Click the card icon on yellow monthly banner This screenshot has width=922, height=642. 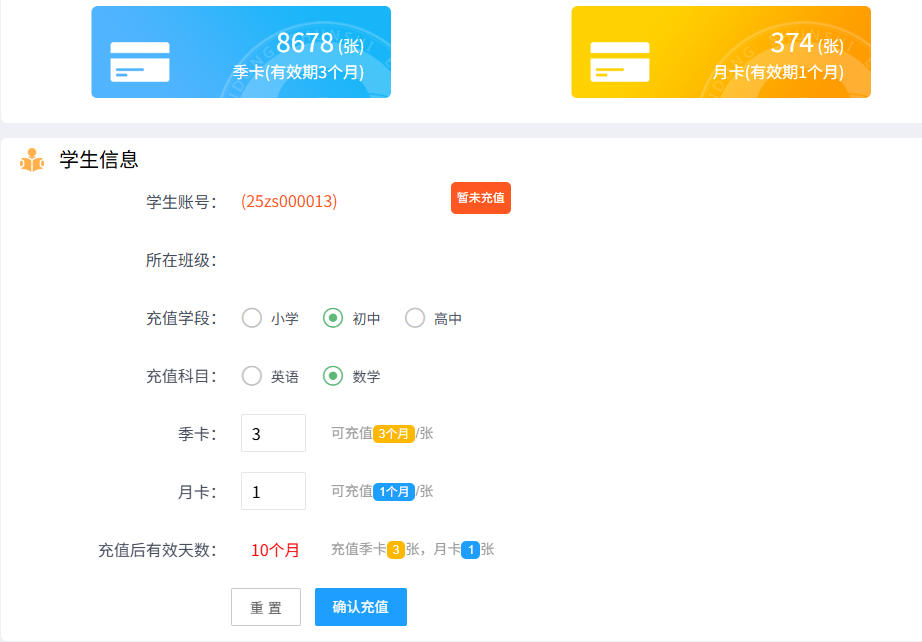(x=620, y=62)
